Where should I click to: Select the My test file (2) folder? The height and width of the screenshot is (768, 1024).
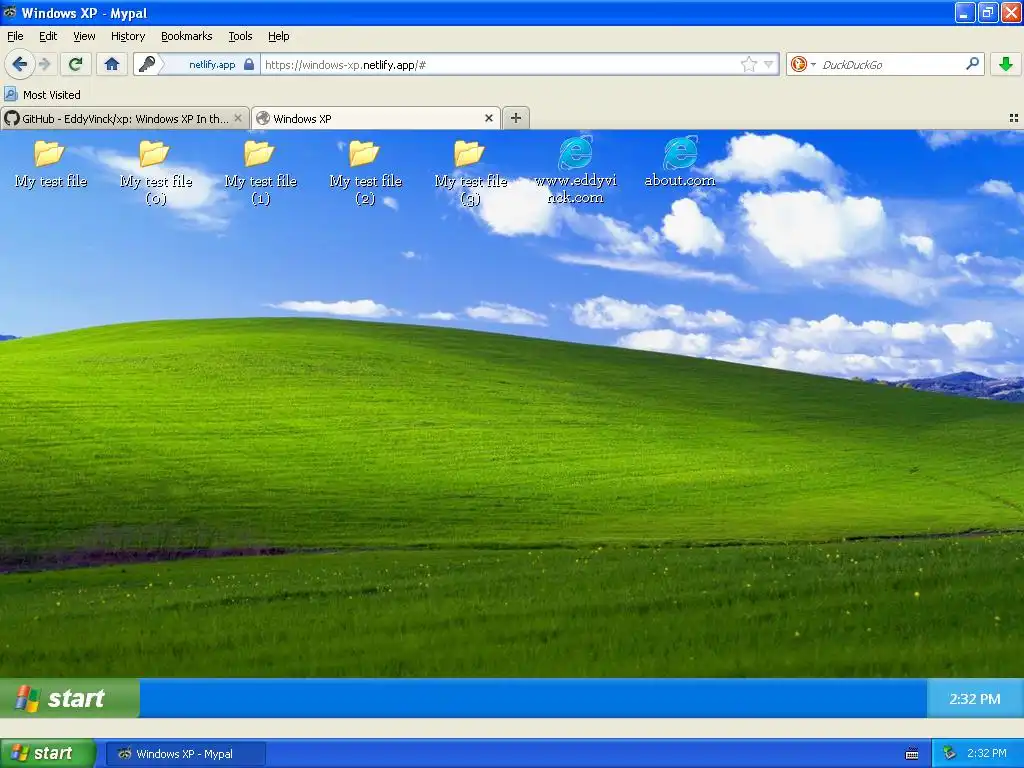point(365,172)
